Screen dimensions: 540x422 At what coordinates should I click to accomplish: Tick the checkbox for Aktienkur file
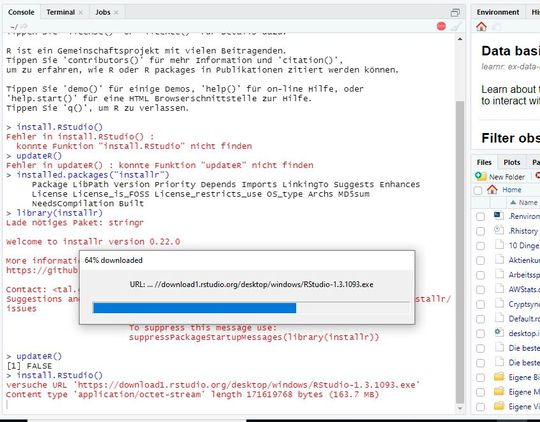pos(480,260)
